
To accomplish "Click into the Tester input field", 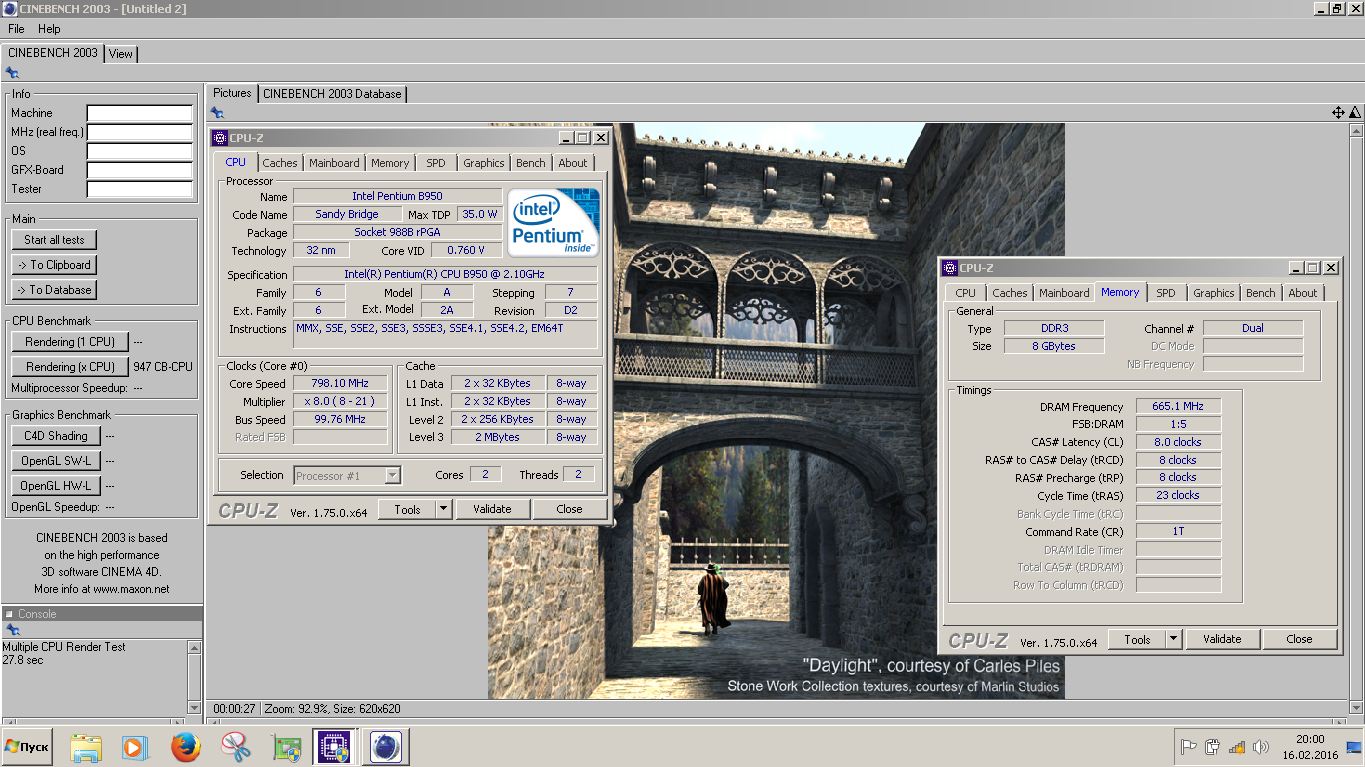I will point(140,189).
